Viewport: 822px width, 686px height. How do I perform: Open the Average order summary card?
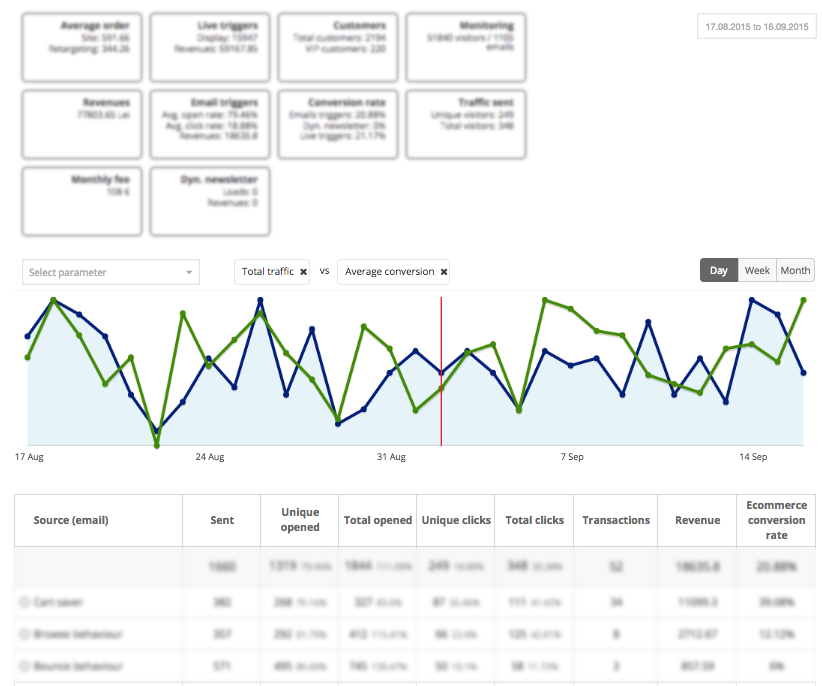click(x=82, y=48)
